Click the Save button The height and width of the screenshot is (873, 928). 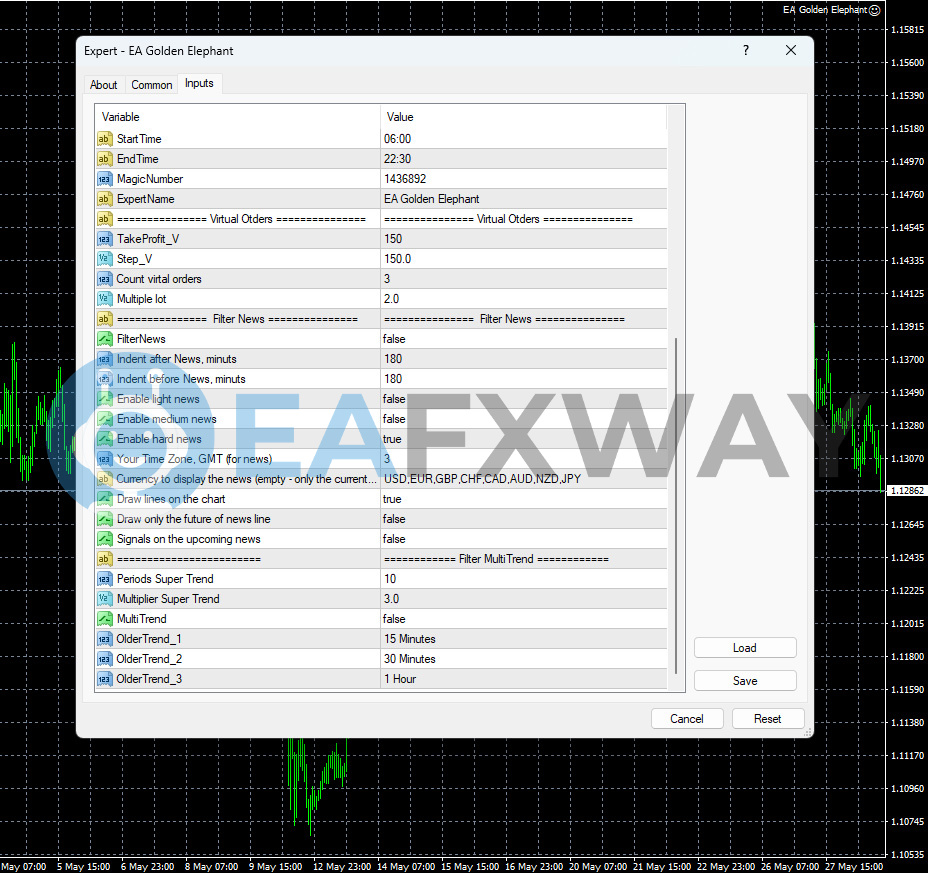745,681
